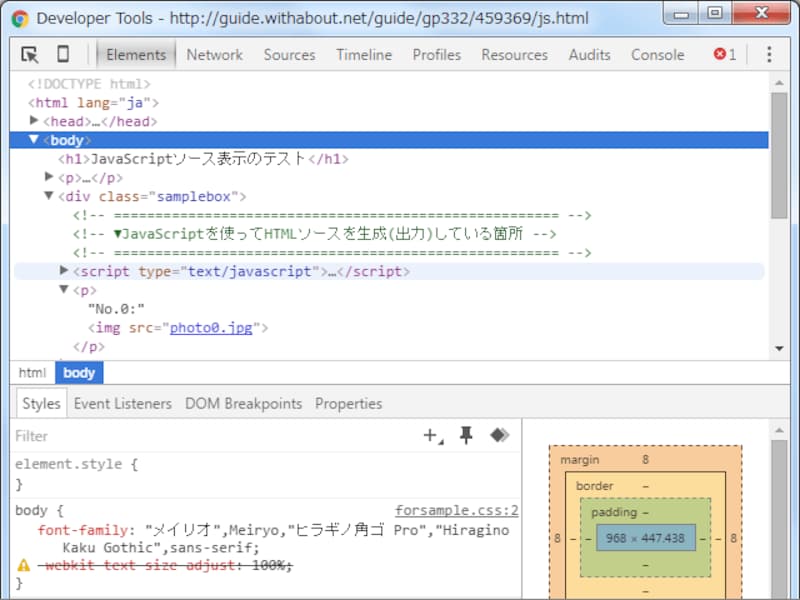This screenshot has width=800, height=600.
Task: Select the Styles sidebar tab
Action: tap(41, 404)
